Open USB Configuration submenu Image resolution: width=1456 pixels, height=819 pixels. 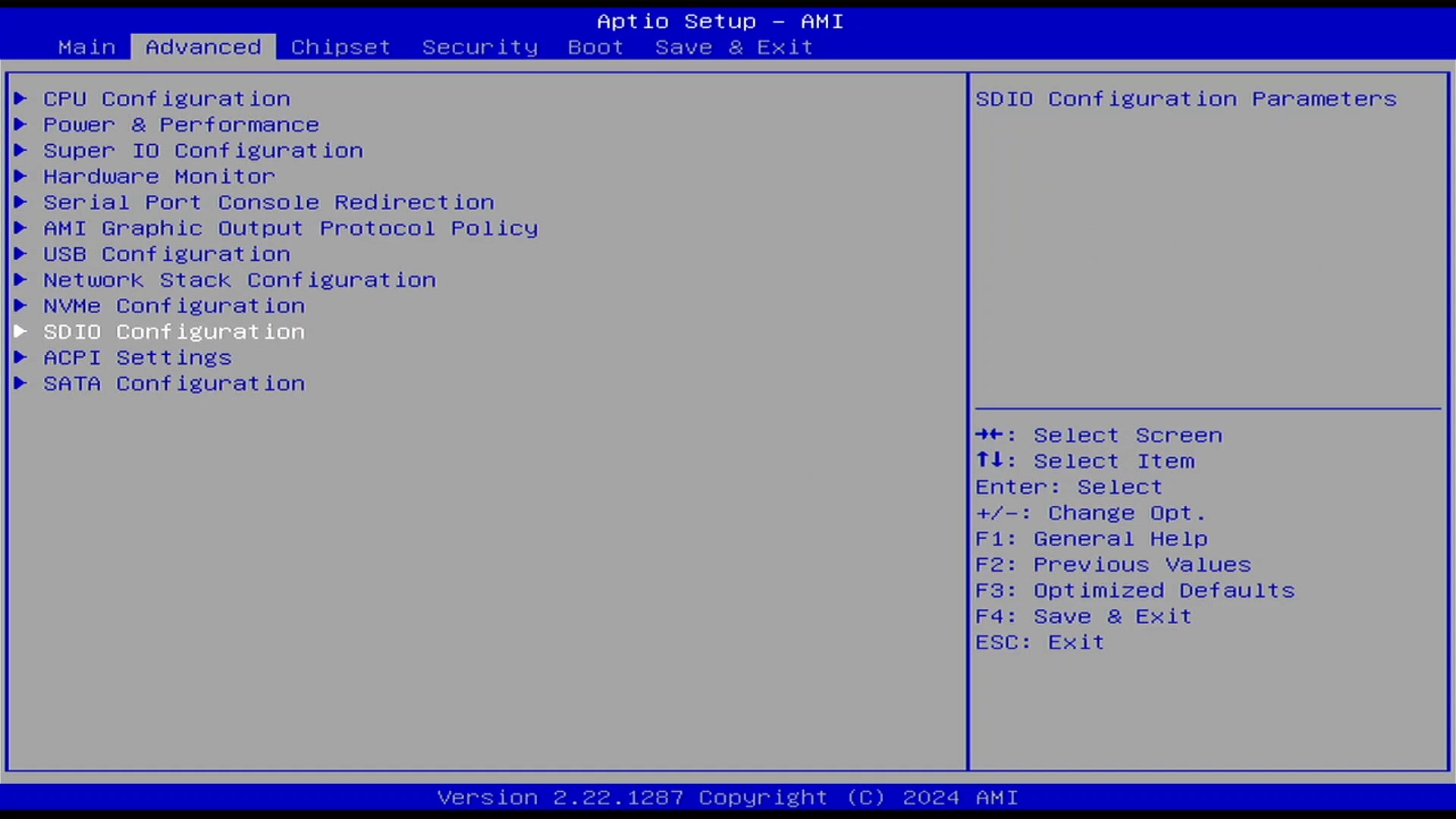click(167, 254)
